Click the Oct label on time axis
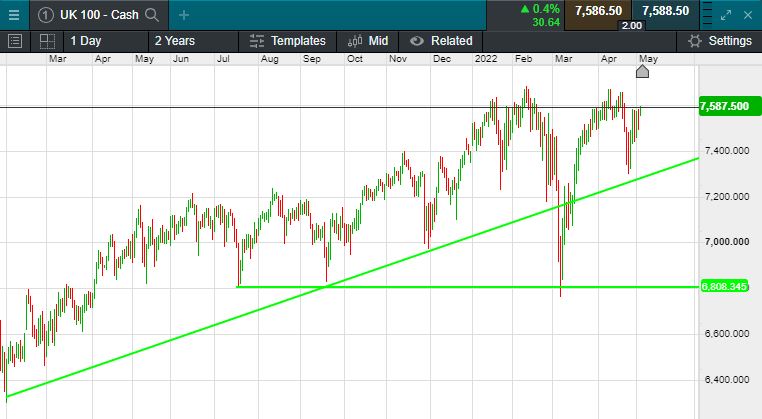This screenshot has height=419, width=762. [x=355, y=59]
